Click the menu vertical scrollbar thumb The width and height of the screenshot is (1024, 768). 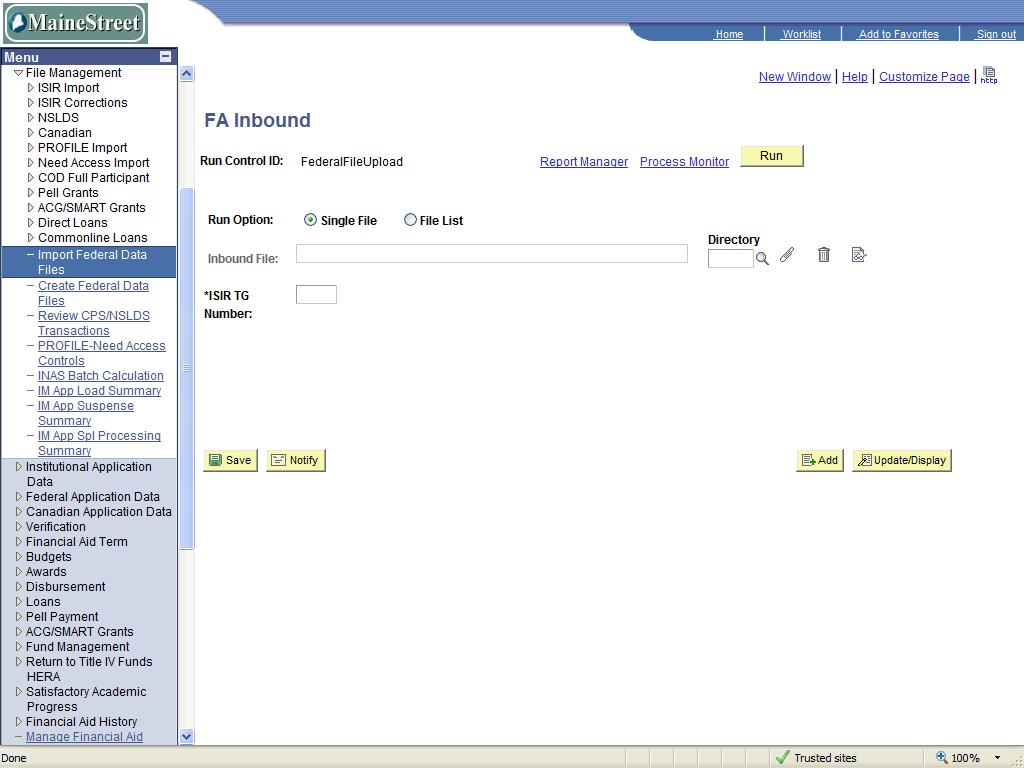(x=186, y=368)
